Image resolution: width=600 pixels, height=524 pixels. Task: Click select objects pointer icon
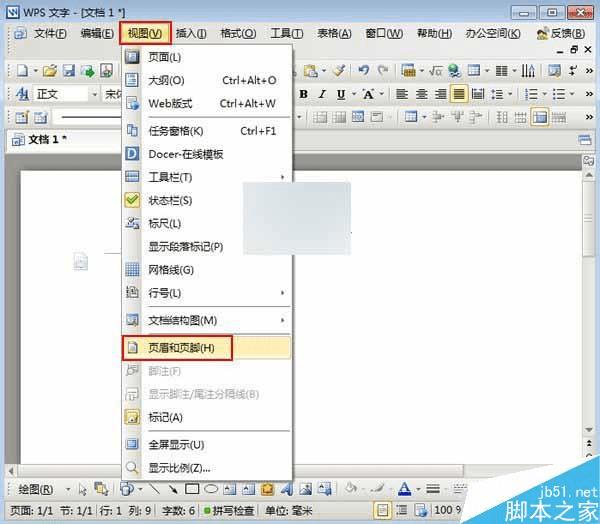pyautogui.click(x=83, y=489)
